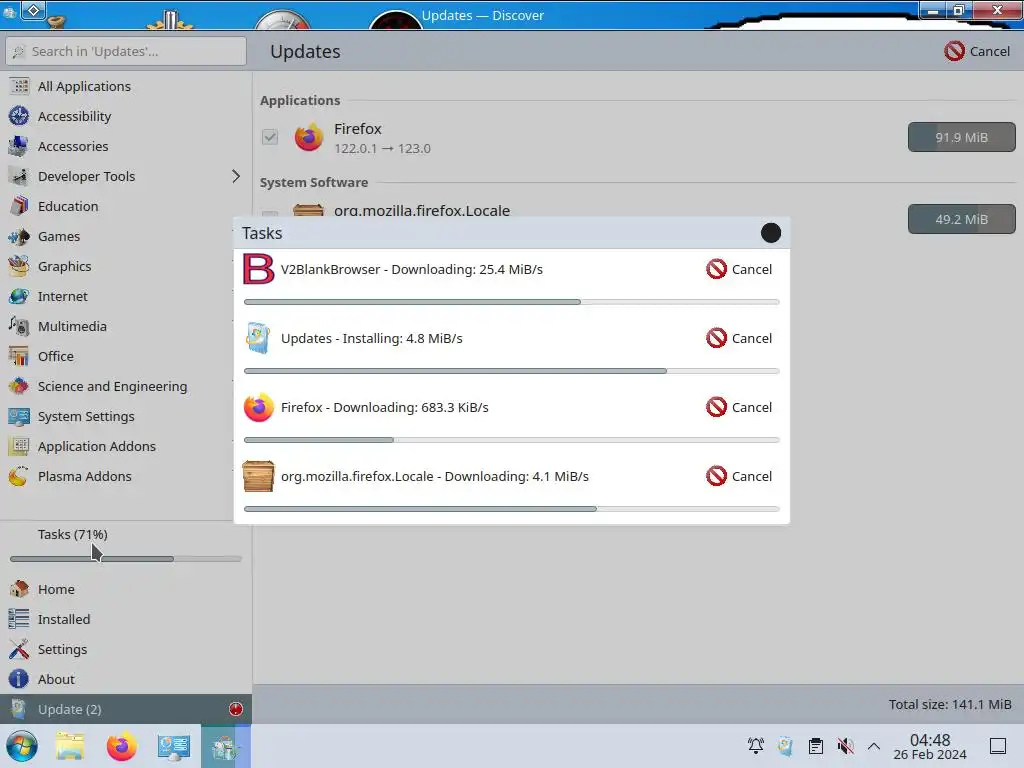The width and height of the screenshot is (1024, 768).
Task: Focus the Search in 'Updates' field
Action: point(126,51)
